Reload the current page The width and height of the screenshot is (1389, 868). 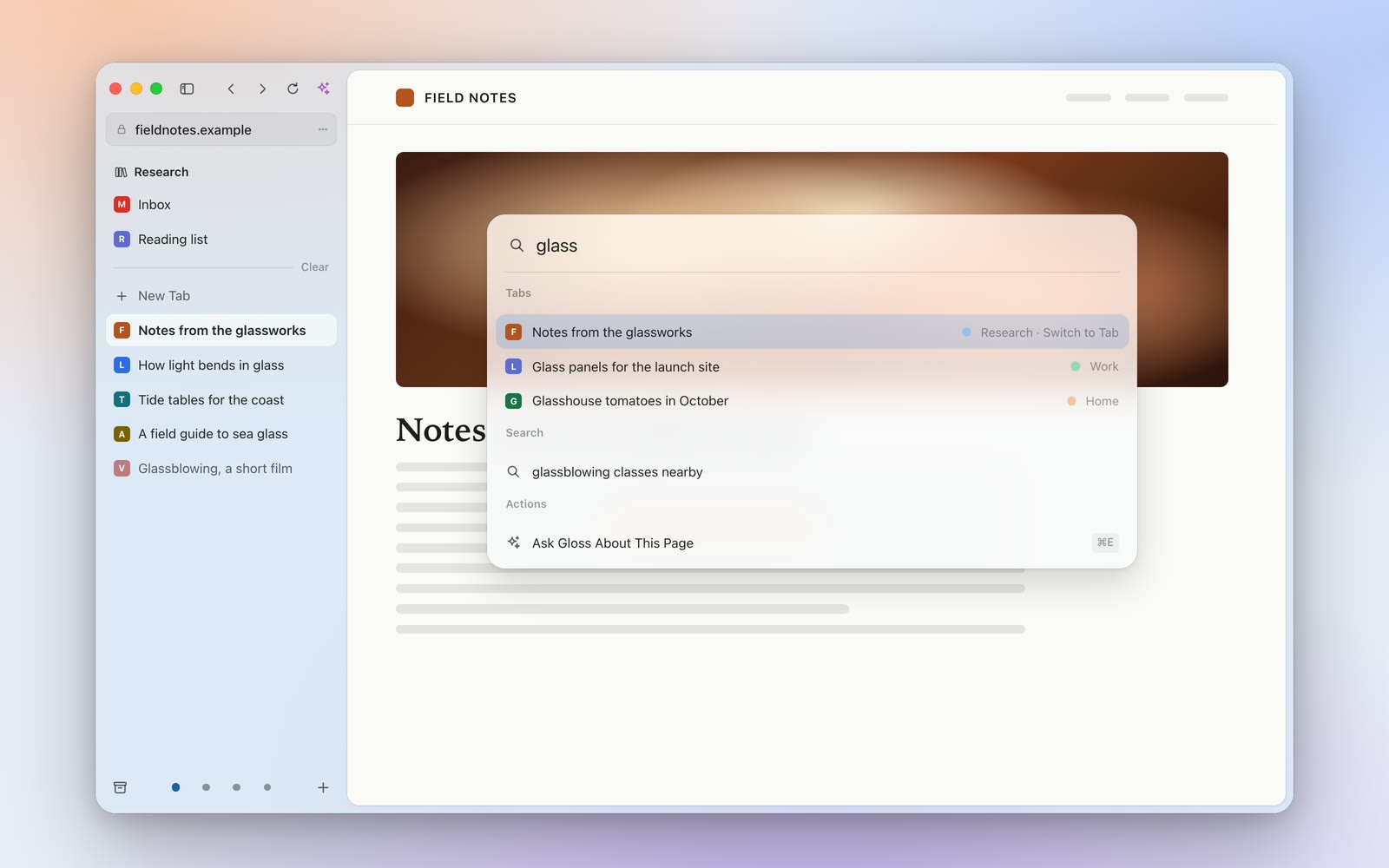point(293,89)
